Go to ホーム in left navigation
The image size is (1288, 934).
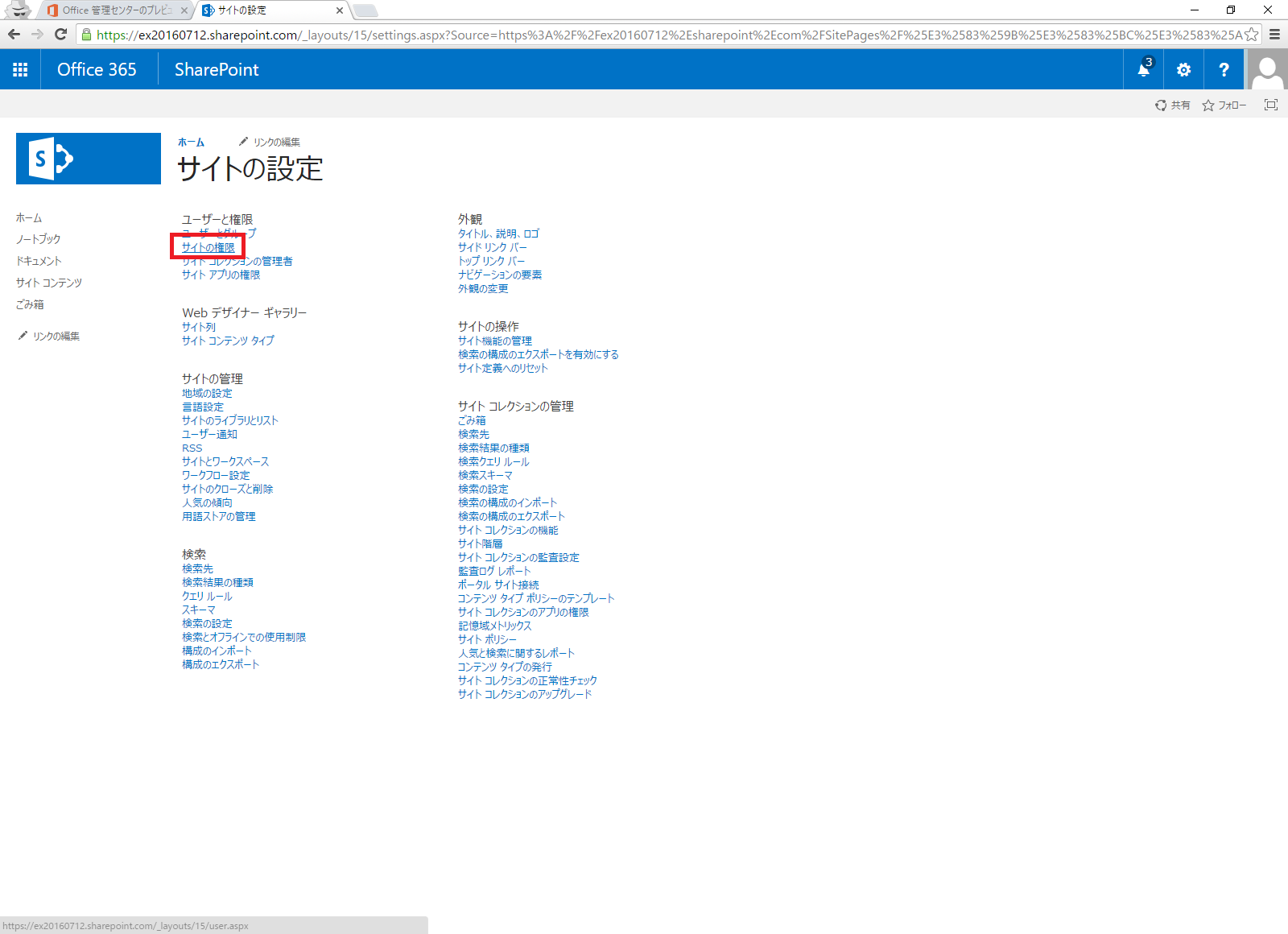[29, 217]
